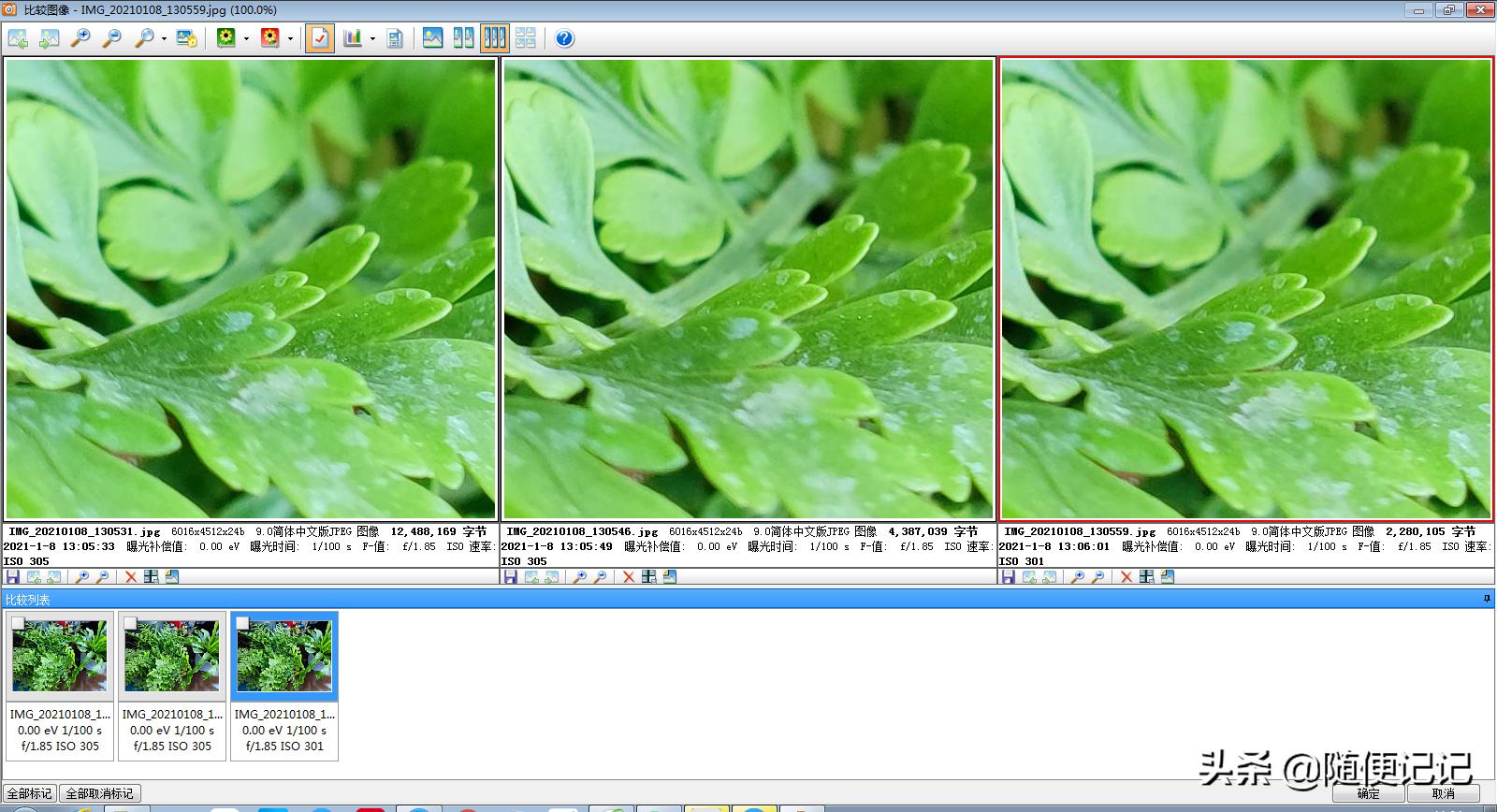The width and height of the screenshot is (1497, 812).
Task: Switch to two-image side-by-side layout
Action: [x=463, y=38]
